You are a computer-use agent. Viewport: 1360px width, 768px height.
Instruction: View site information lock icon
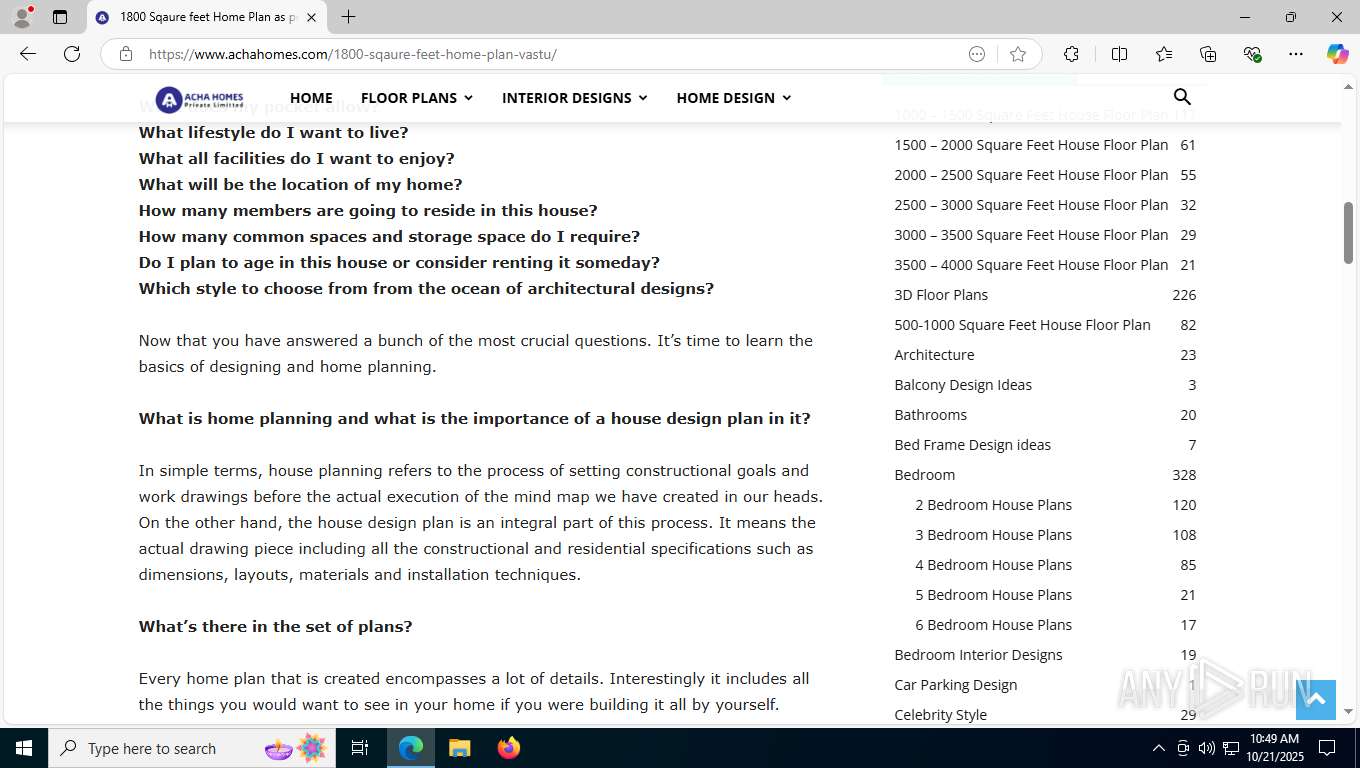pyautogui.click(x=126, y=54)
